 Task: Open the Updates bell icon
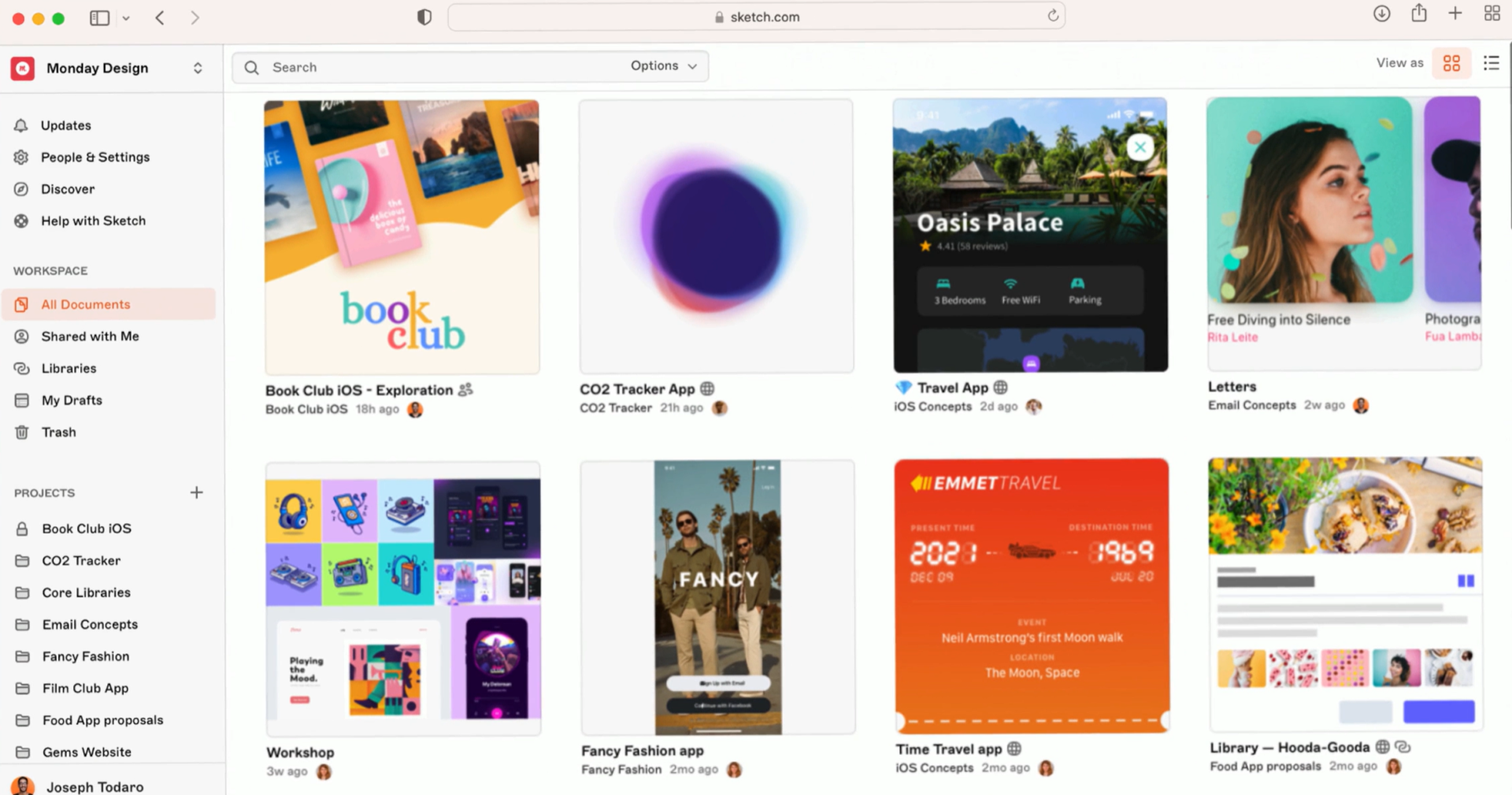point(21,125)
